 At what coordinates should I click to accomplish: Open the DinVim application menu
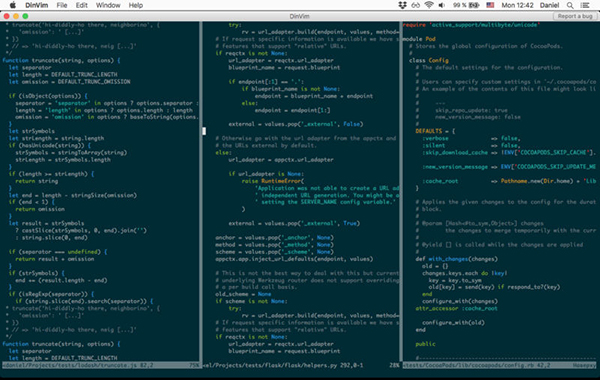pos(37,5)
